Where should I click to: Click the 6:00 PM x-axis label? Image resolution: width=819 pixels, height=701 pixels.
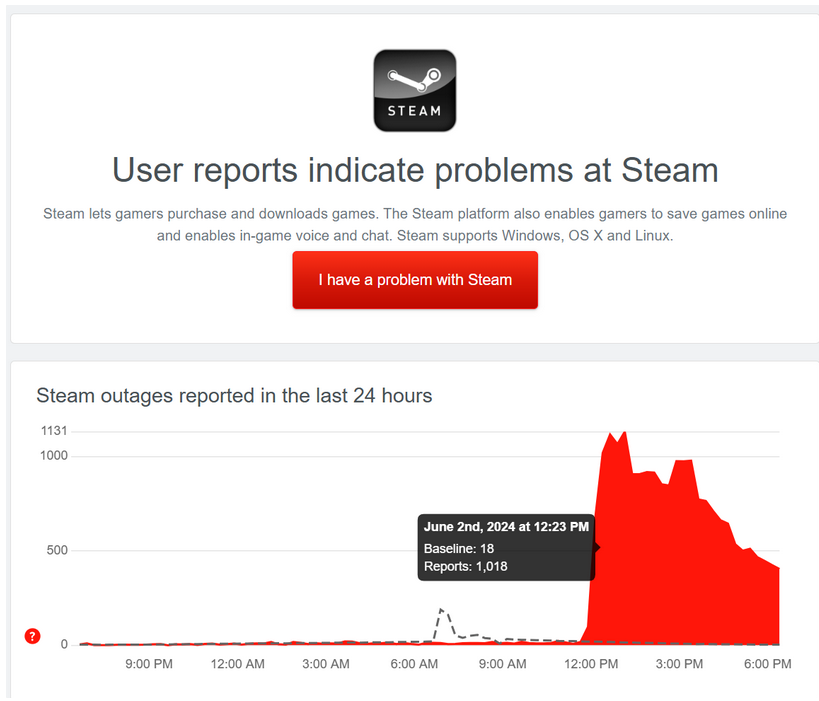click(x=767, y=664)
